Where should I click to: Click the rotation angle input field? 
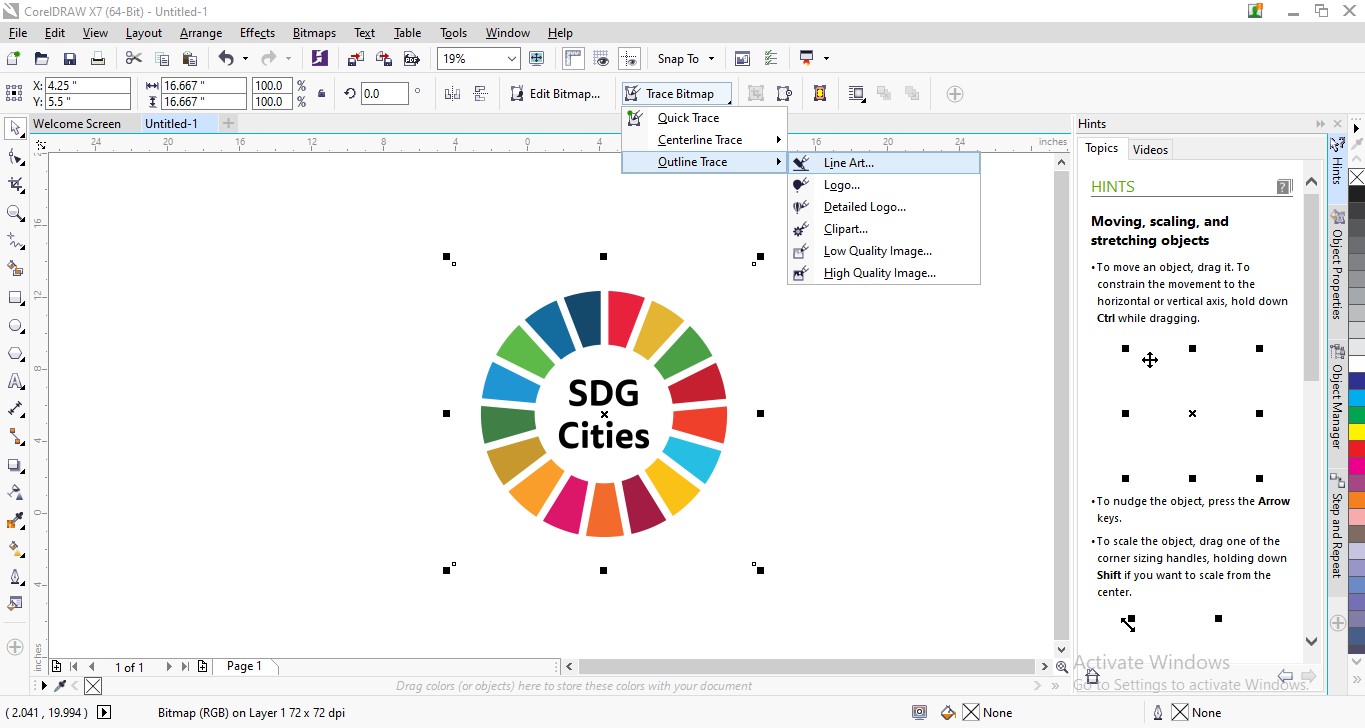click(385, 94)
